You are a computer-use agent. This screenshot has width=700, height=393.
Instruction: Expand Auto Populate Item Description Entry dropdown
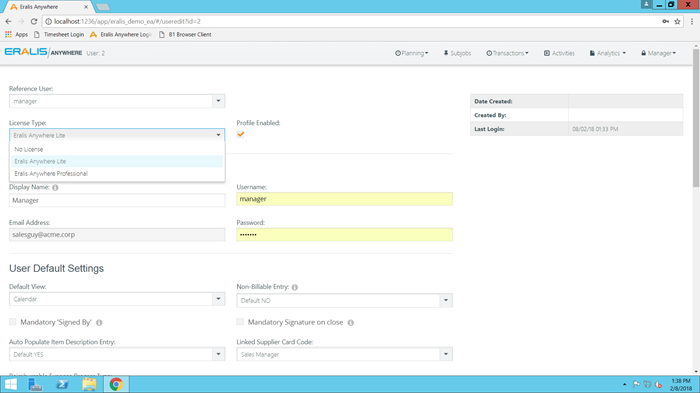(218, 354)
